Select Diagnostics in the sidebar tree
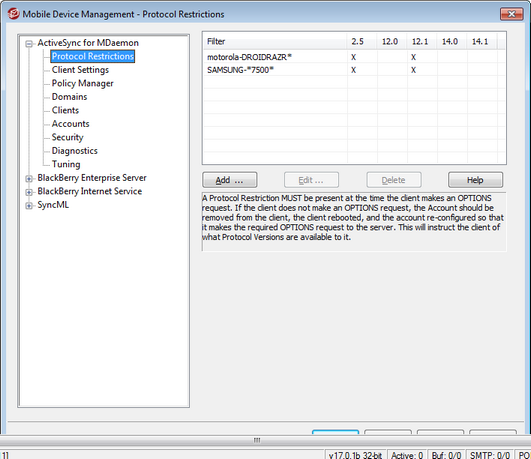This screenshot has width=531, height=459. pyautogui.click(x=75, y=151)
